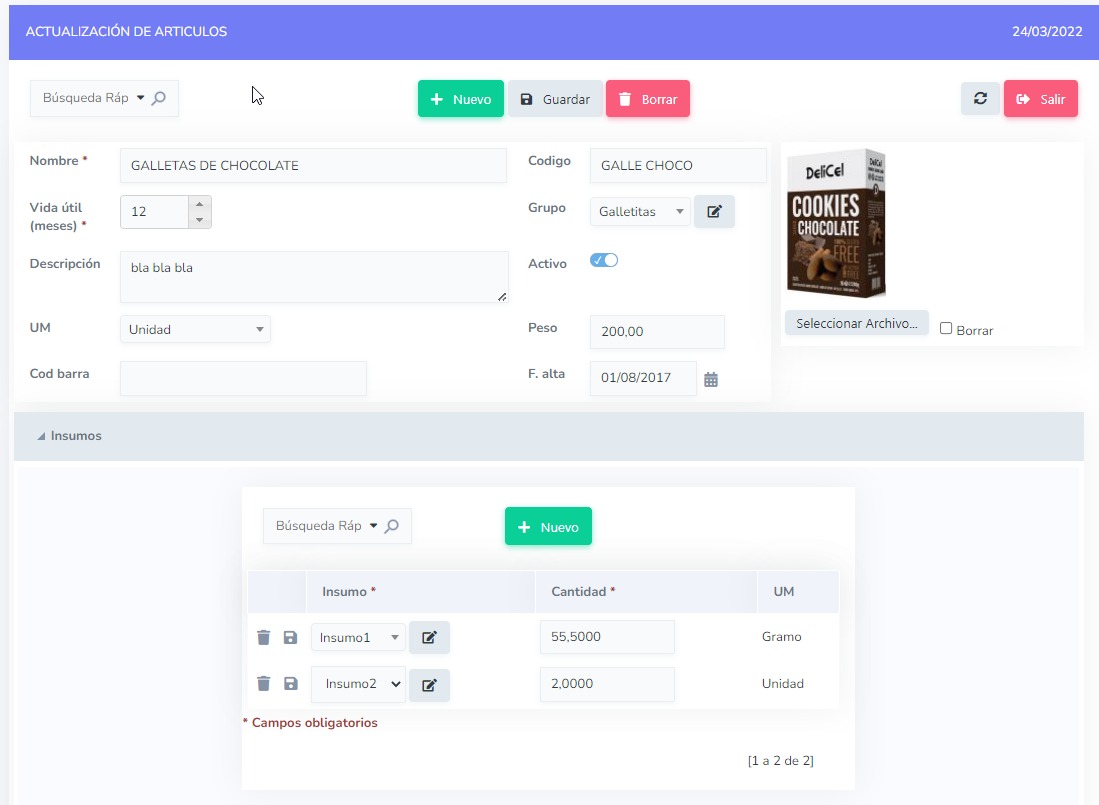Image resolution: width=1099 pixels, height=805 pixels.
Task: Click the Cod barra input field
Action: [x=243, y=378]
